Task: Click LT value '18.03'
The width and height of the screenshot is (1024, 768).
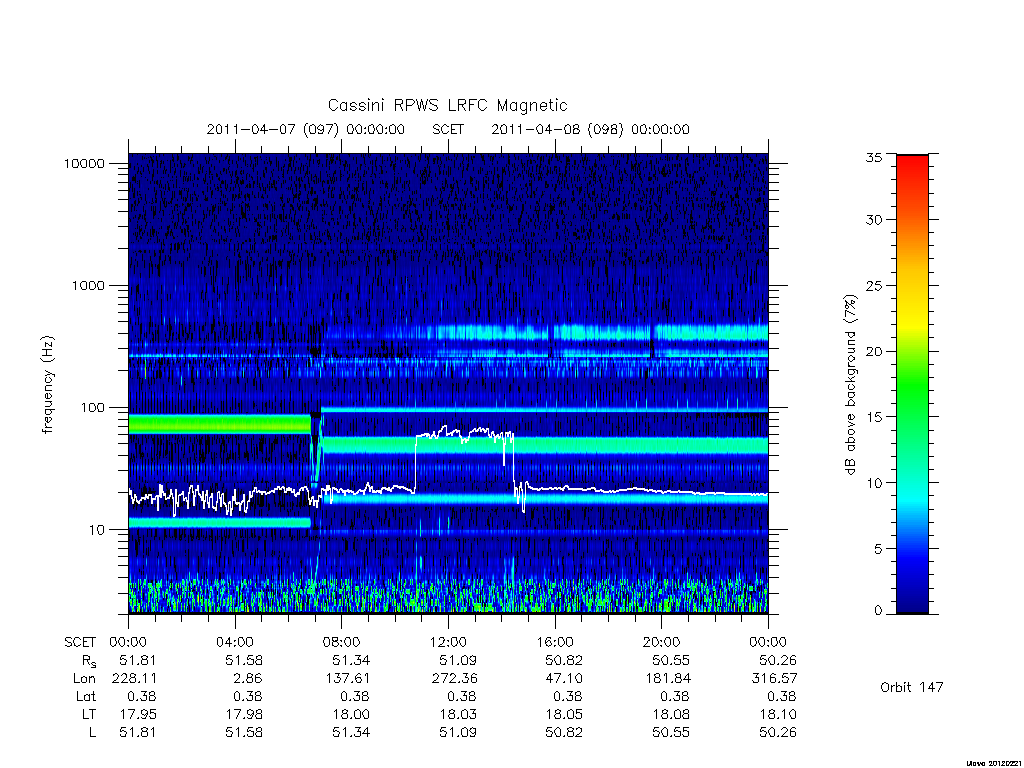Action: point(458,714)
